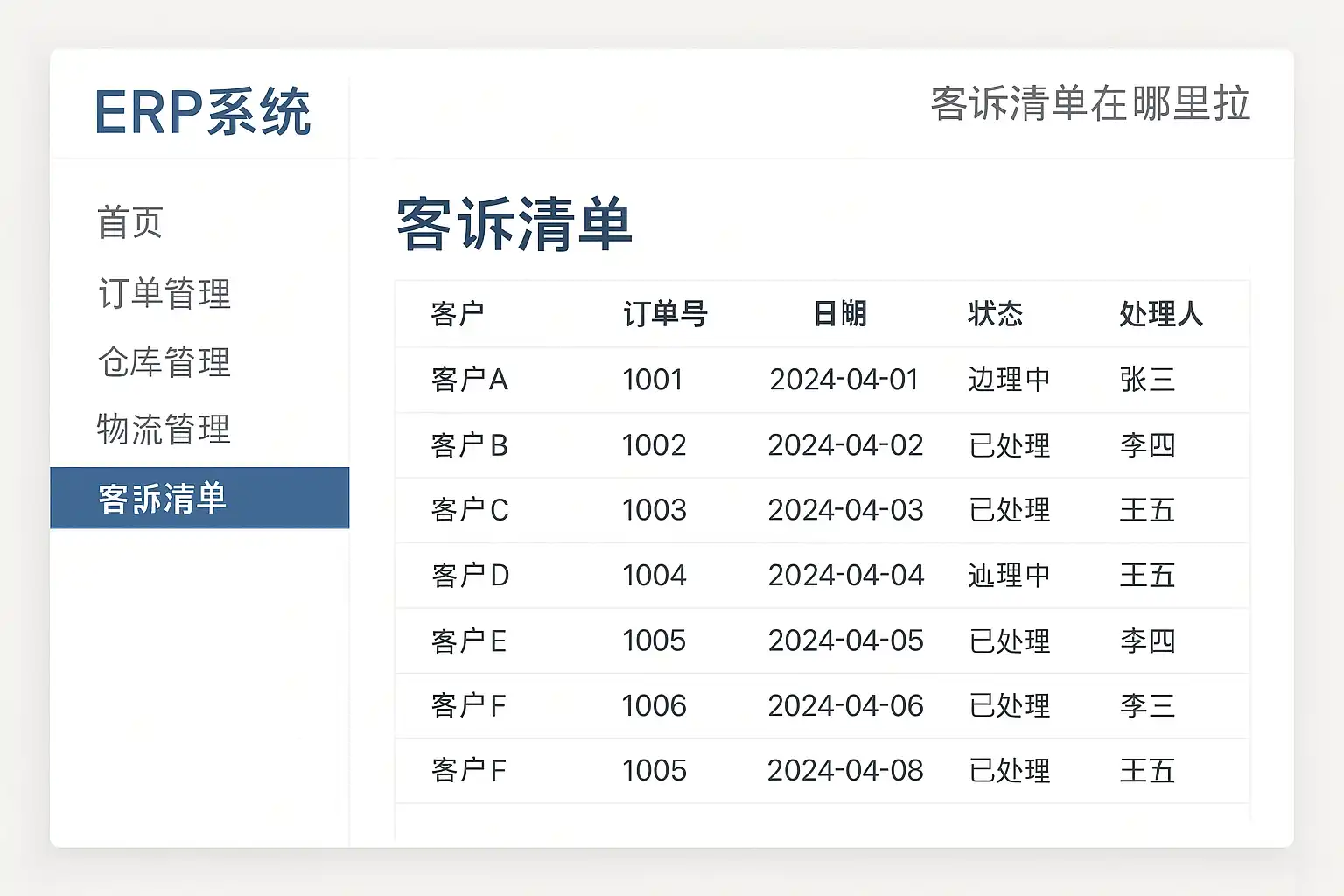Select the date 2024-04-02
This screenshot has width=1344, height=896.
coord(846,445)
